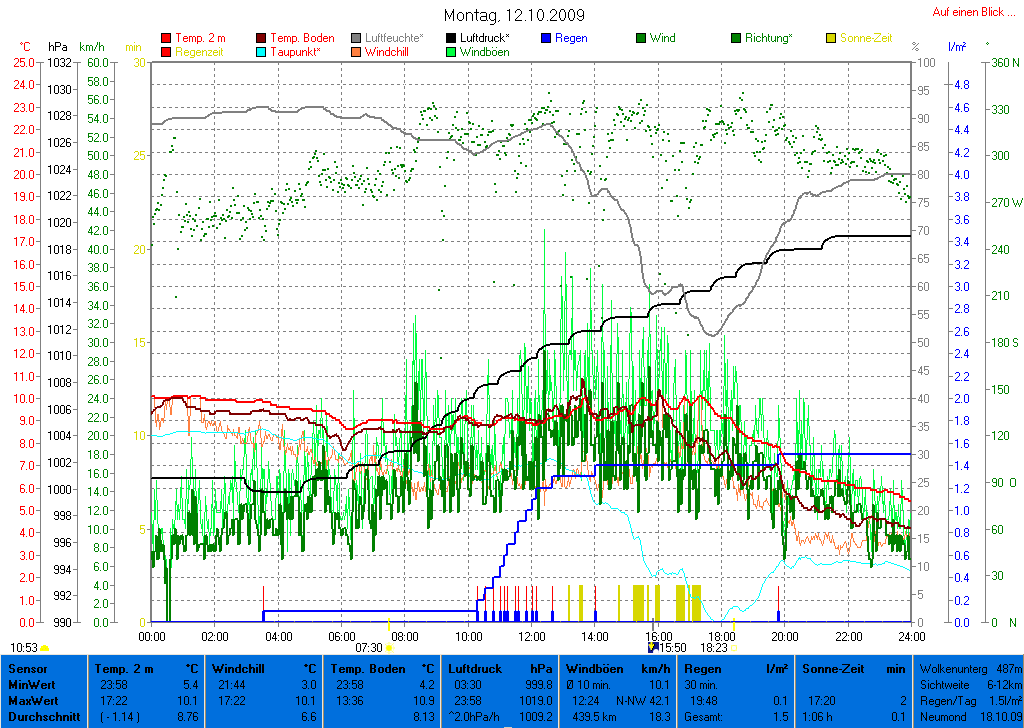
Task: Select the Luftdruck hPa column header
Action: pyautogui.click(x=501, y=668)
